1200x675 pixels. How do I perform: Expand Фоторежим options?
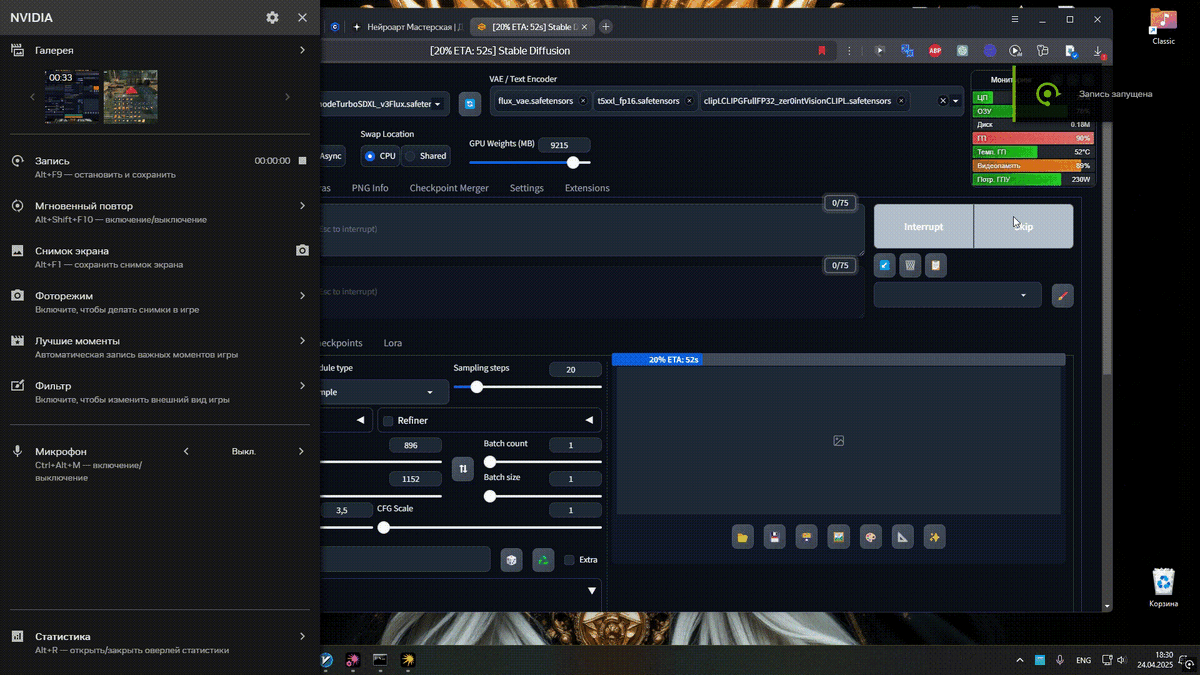pyautogui.click(x=302, y=296)
